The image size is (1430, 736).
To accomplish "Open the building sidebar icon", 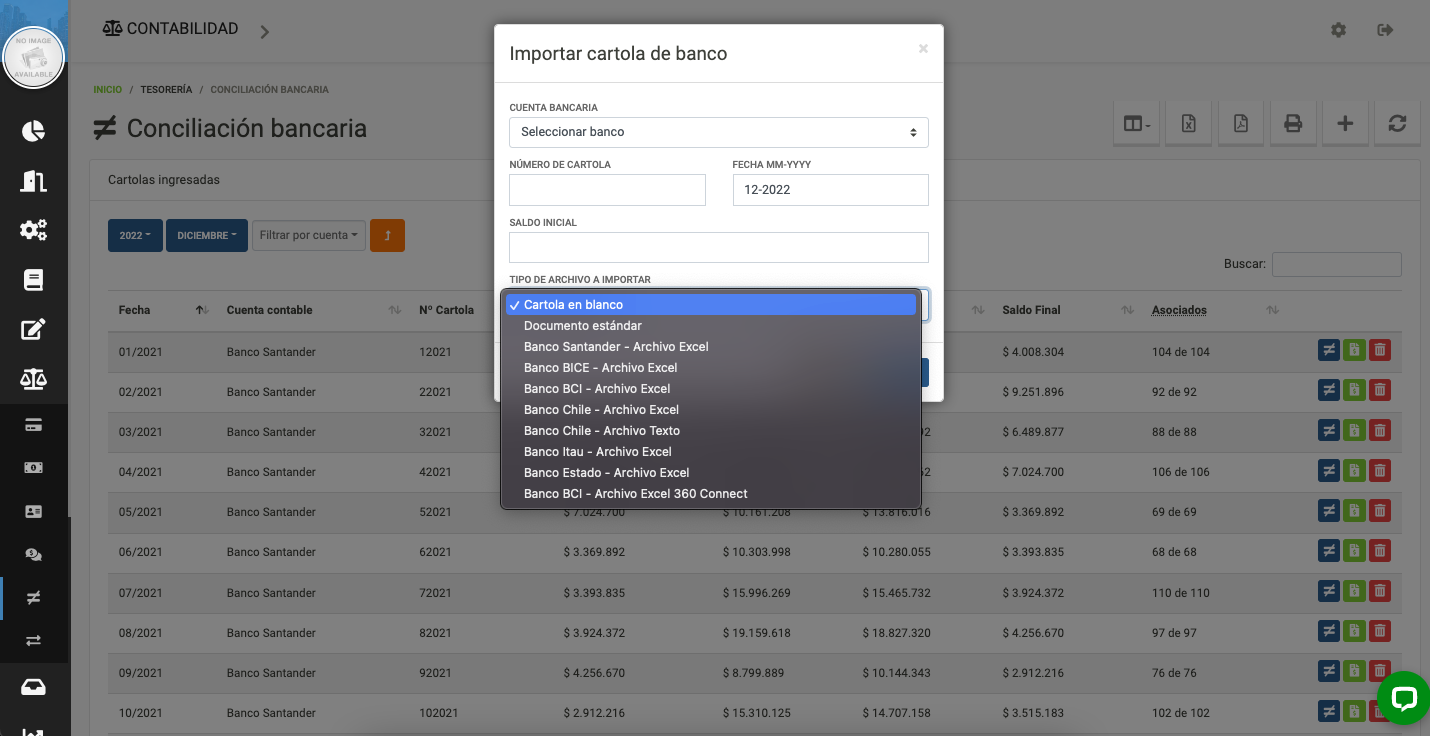I will [34, 181].
